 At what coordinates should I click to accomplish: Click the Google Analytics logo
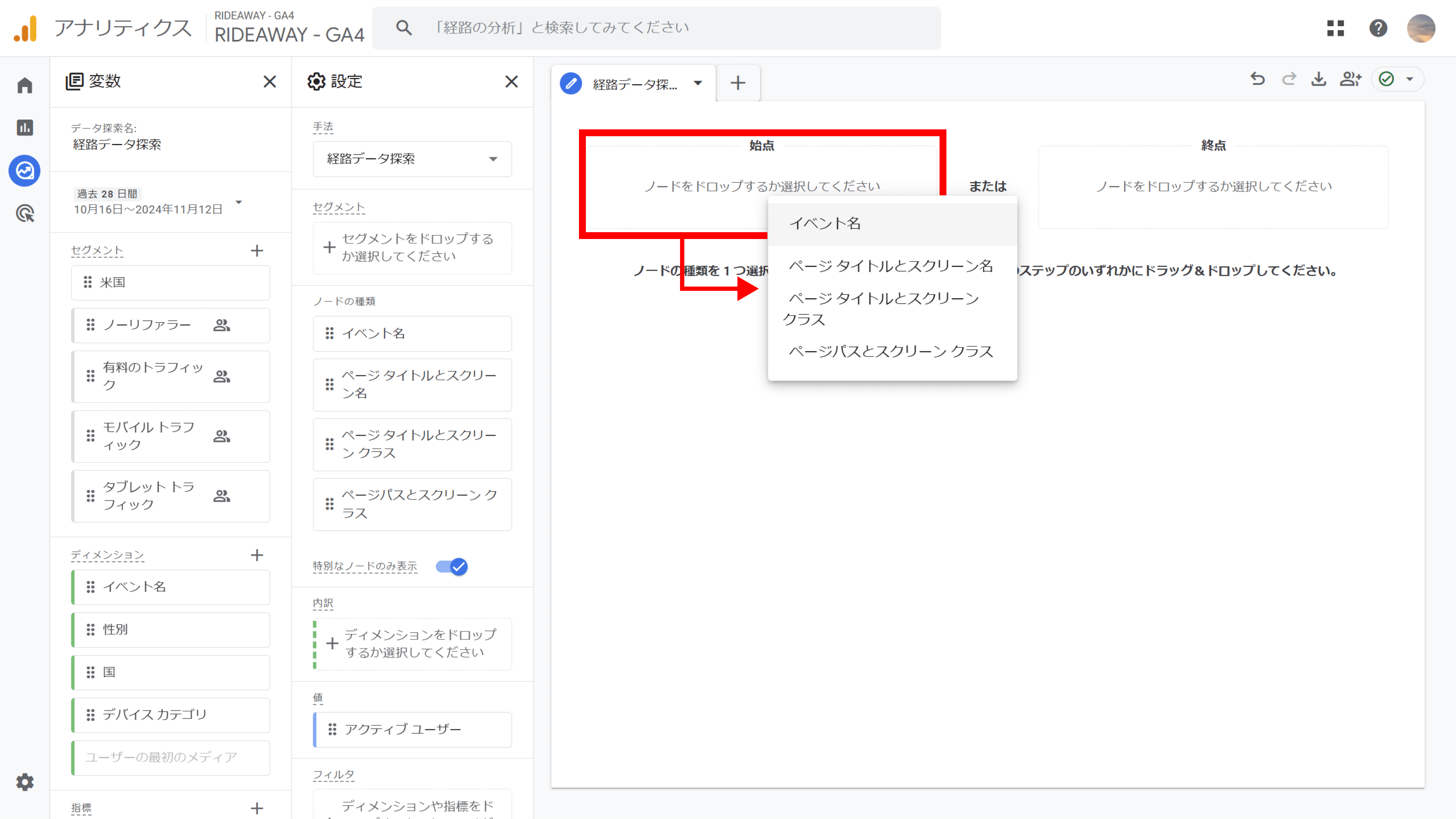tap(25, 28)
